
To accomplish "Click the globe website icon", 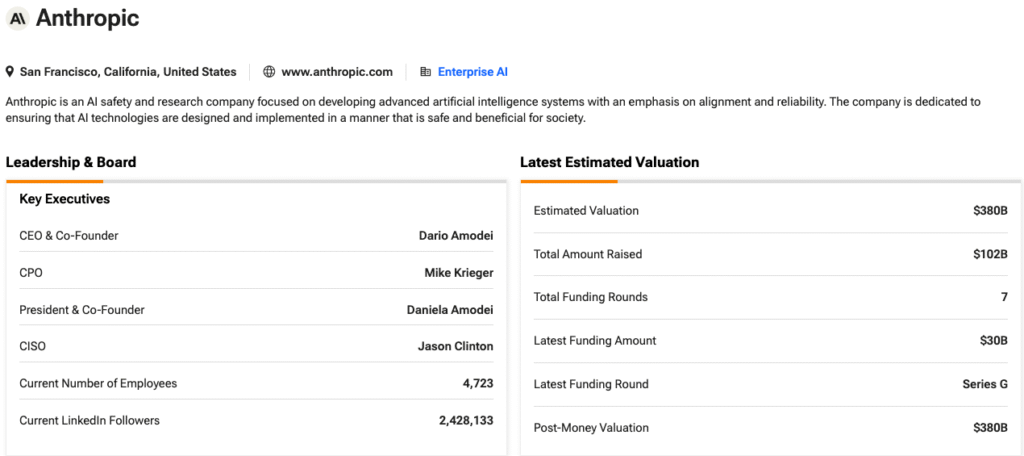I will click(269, 72).
